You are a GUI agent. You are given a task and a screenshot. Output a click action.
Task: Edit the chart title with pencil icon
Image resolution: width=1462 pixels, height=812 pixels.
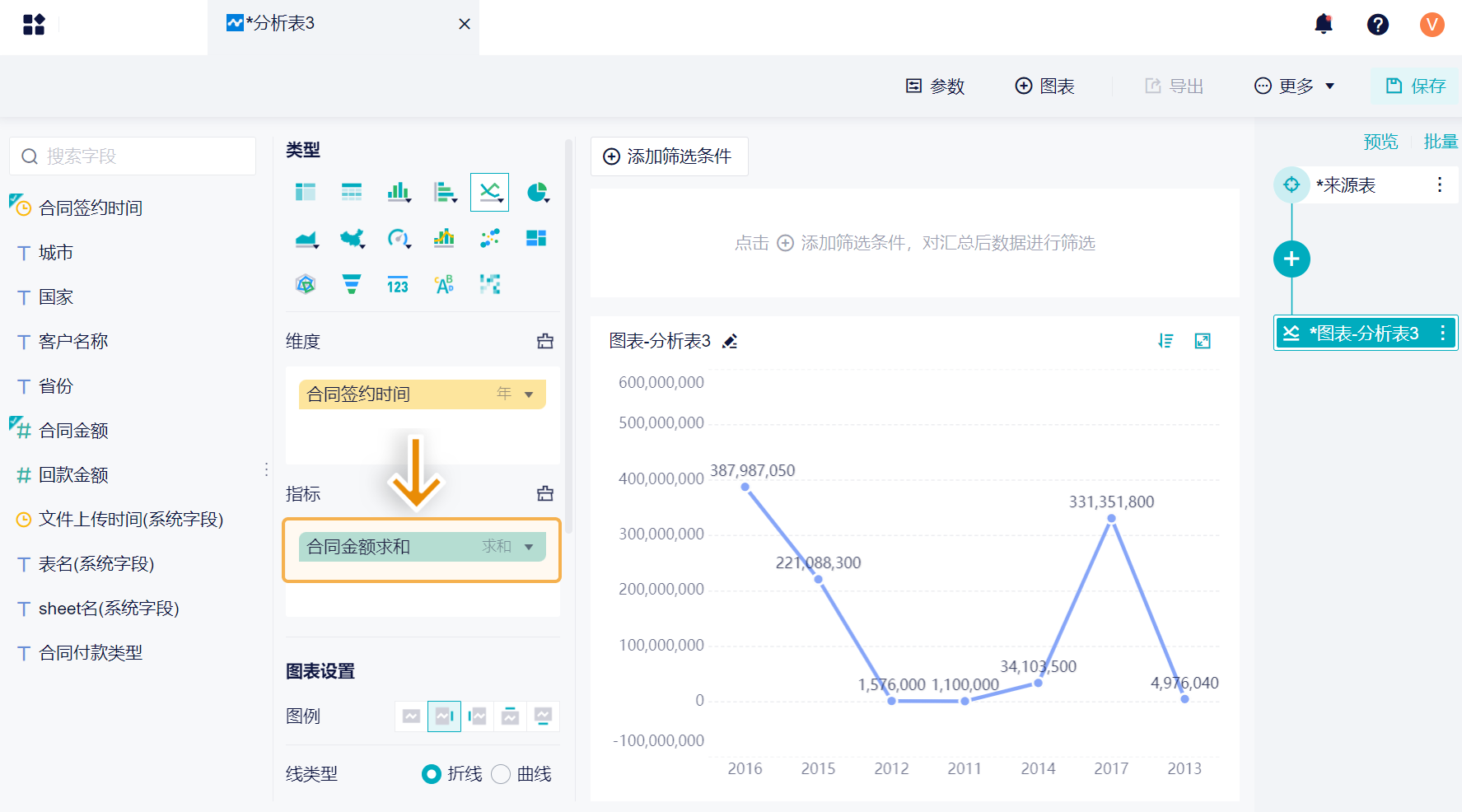pyautogui.click(x=730, y=341)
